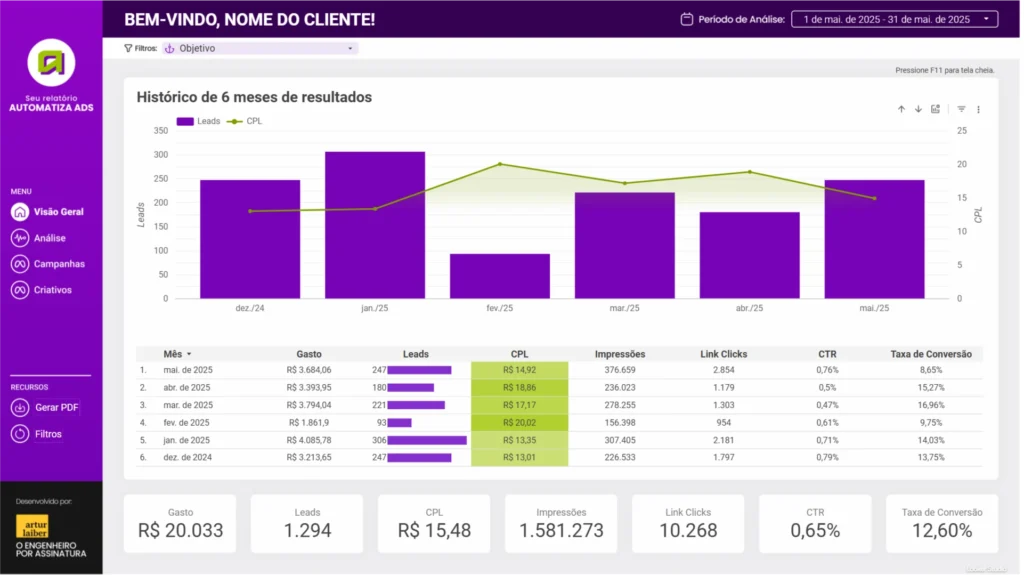Click the Artur Laiber developer logo

33,527
